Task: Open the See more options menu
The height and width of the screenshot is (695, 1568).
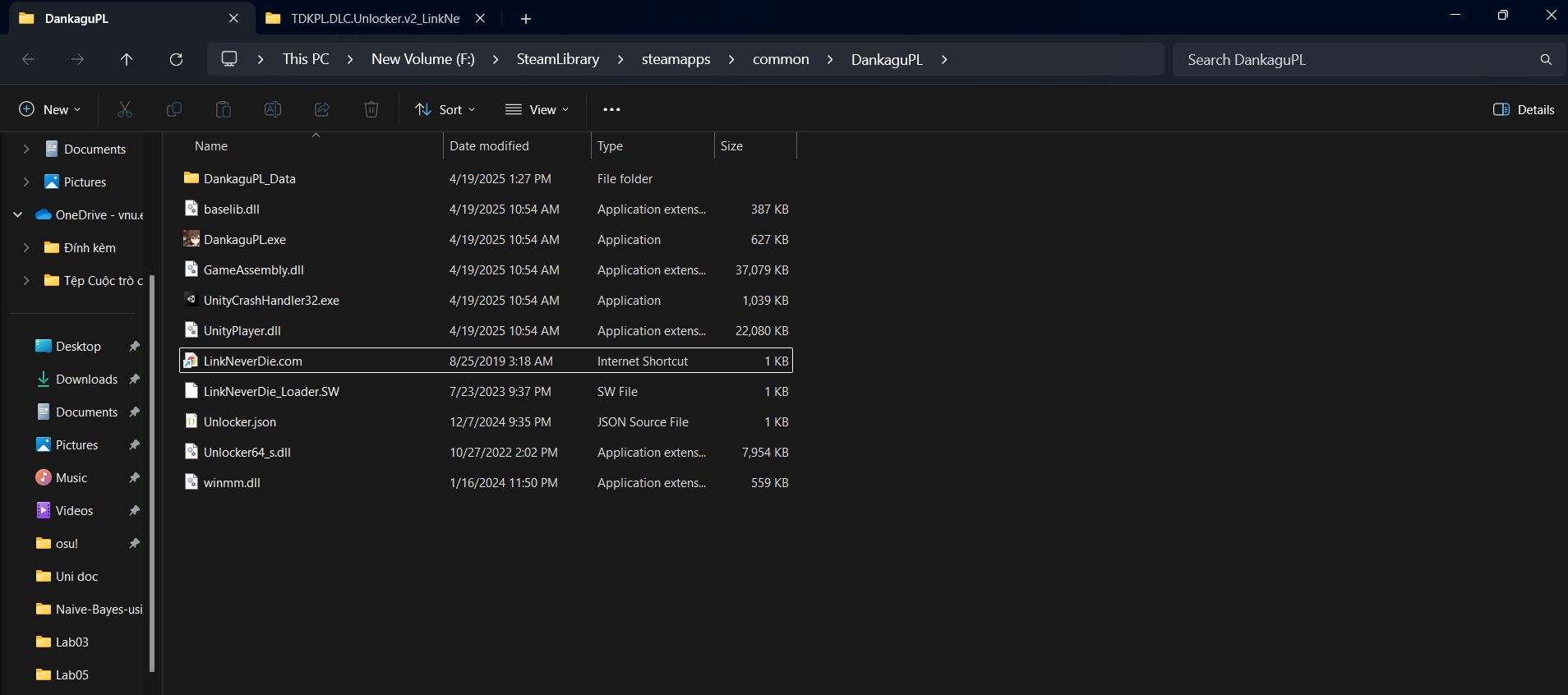Action: (611, 109)
